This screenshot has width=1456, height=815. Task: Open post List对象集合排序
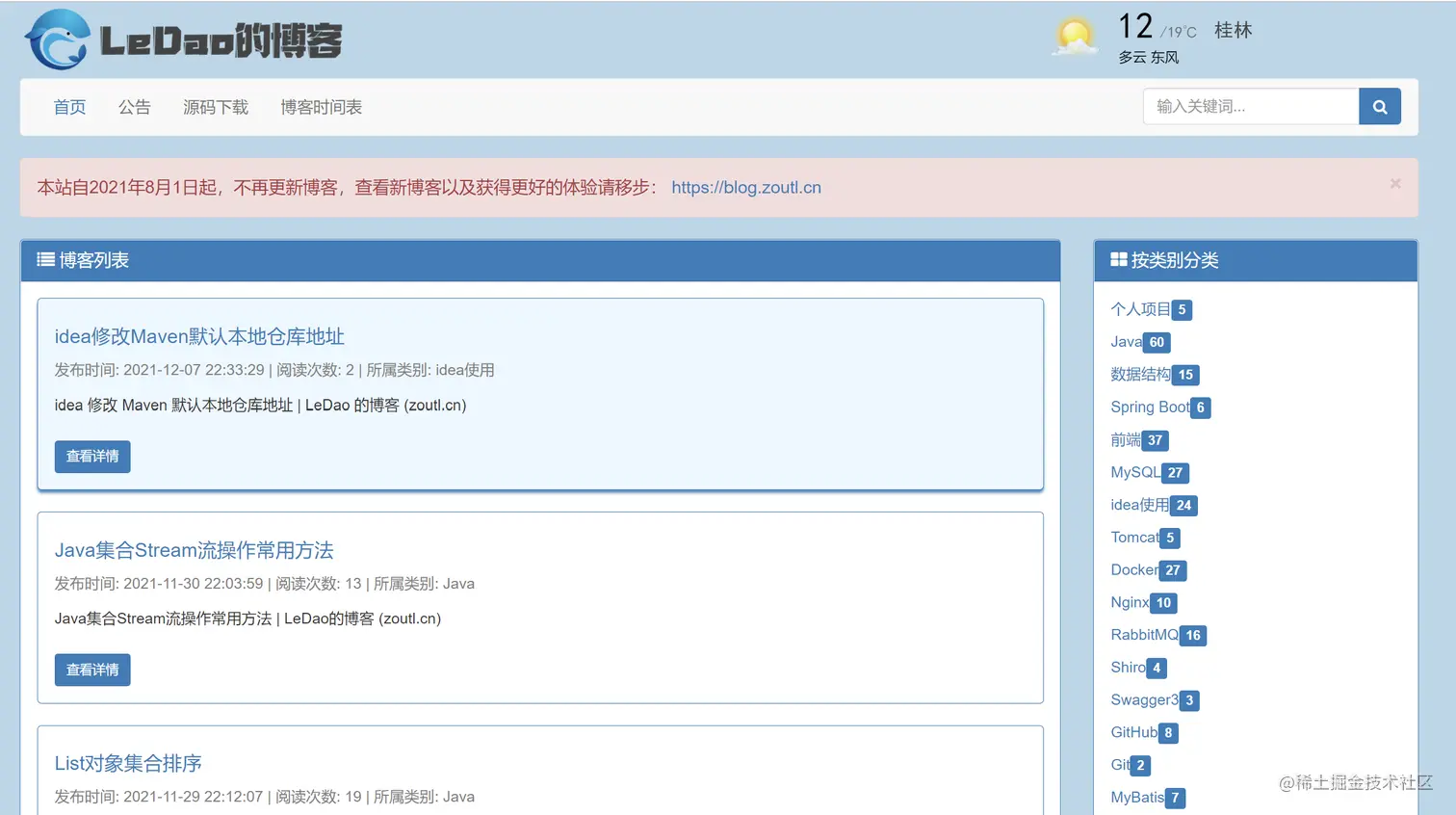pos(128,763)
